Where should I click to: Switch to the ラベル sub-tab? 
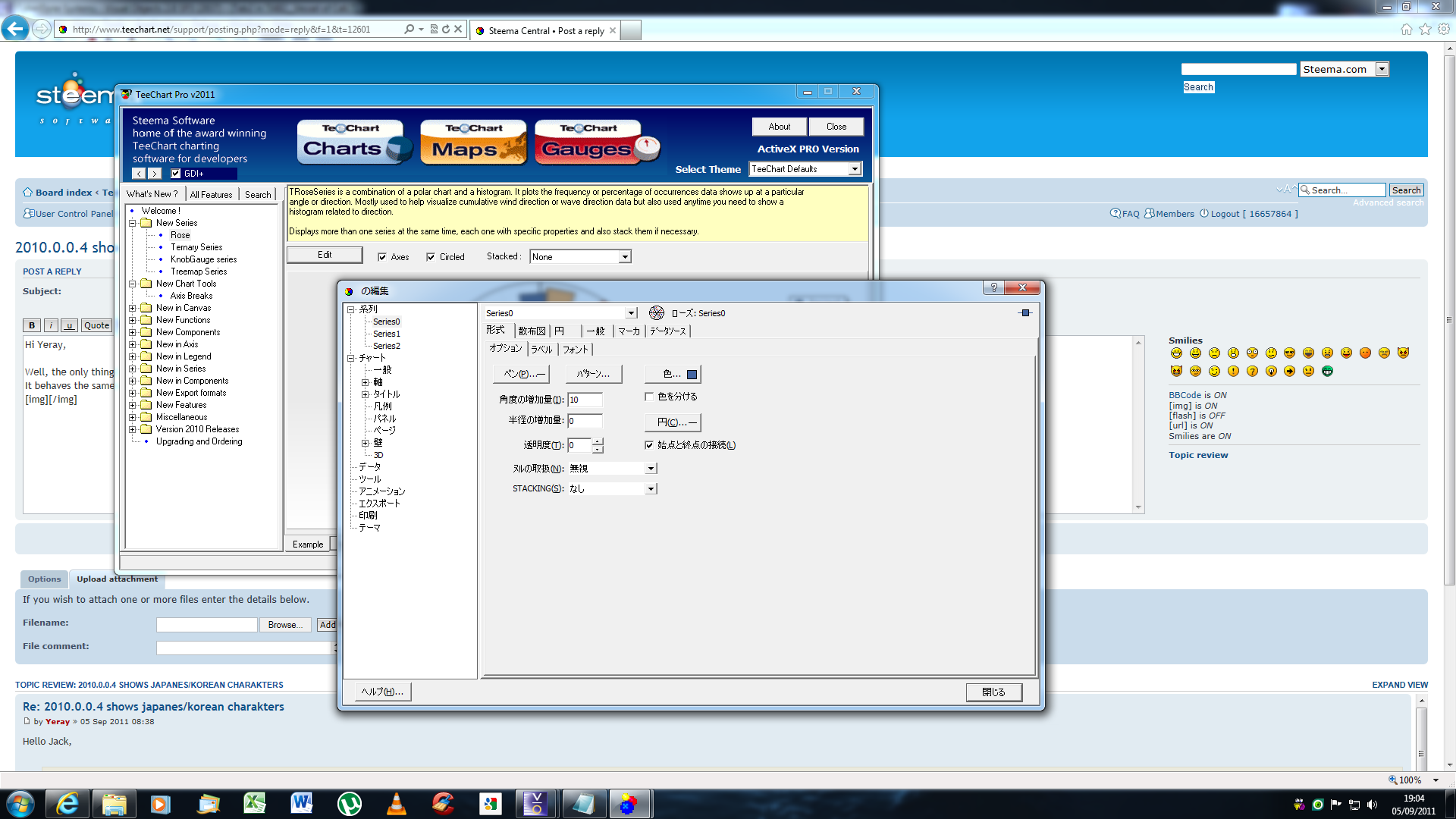click(x=541, y=350)
